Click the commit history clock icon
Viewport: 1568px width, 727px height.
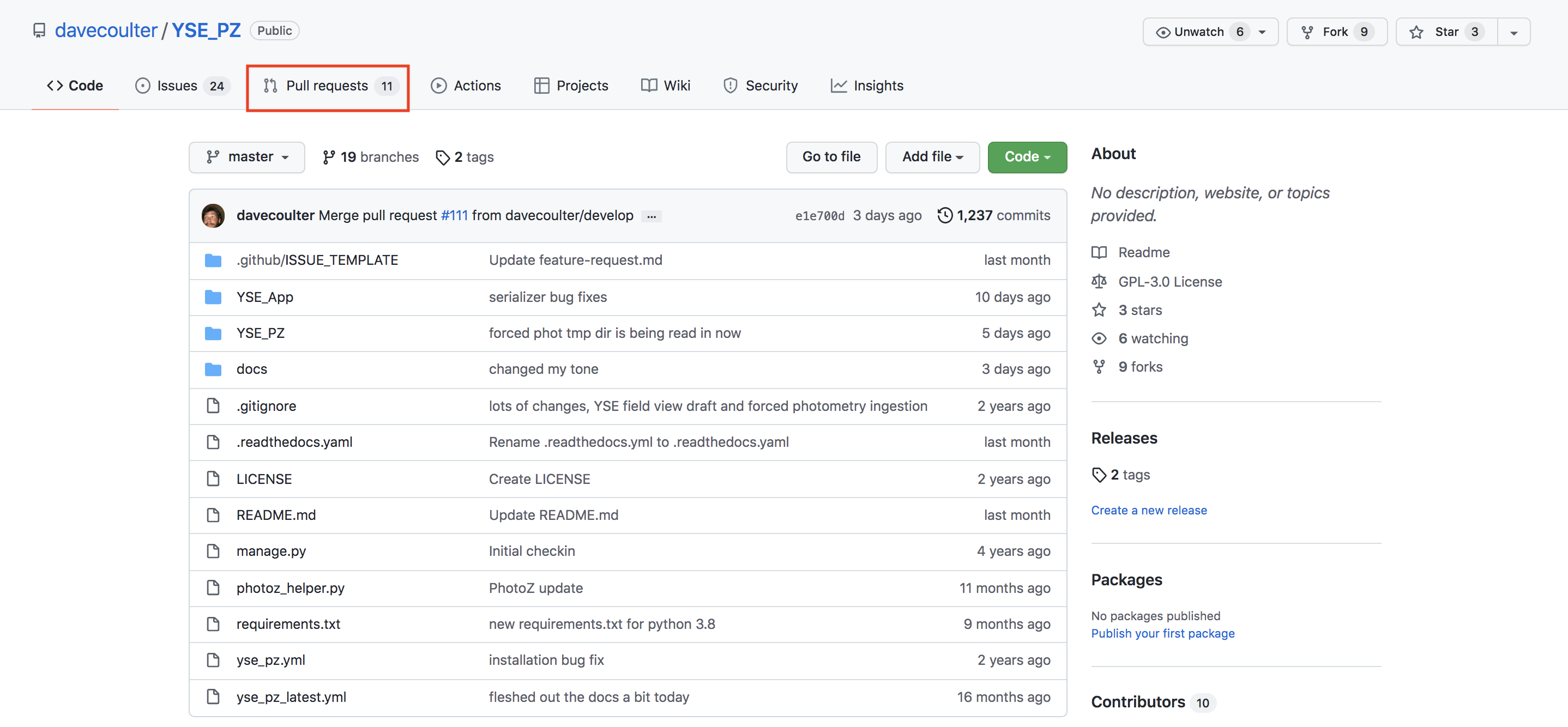pos(945,215)
